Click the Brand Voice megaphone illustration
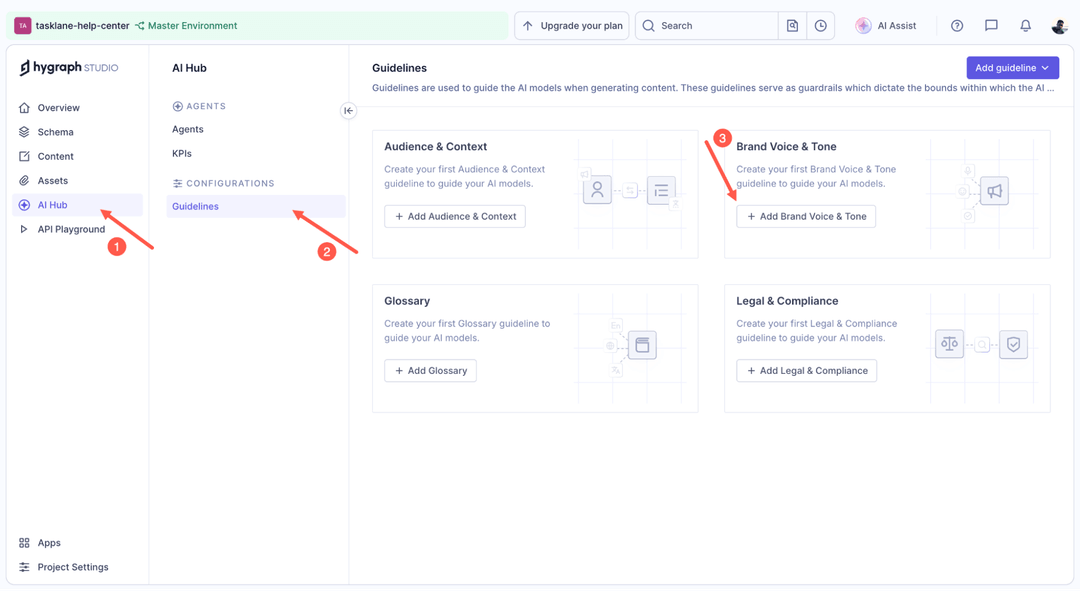 point(994,191)
